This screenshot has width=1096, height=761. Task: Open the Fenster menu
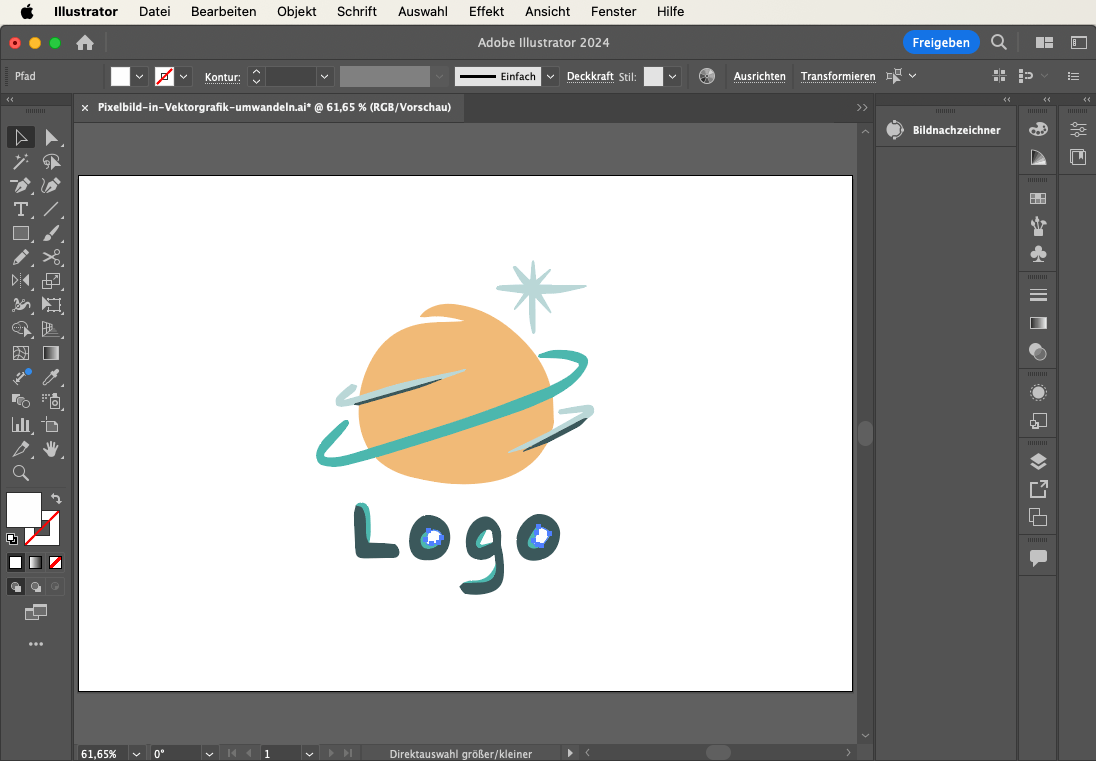(613, 12)
